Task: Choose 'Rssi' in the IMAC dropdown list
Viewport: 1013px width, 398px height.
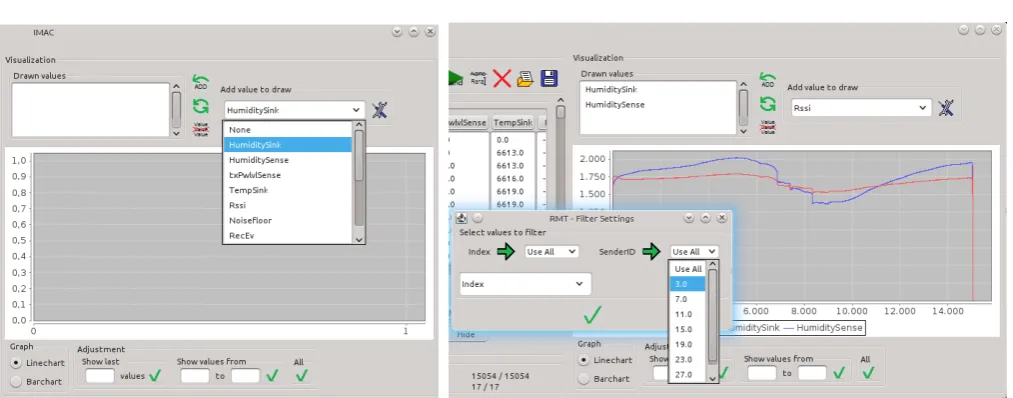Action: [288, 205]
